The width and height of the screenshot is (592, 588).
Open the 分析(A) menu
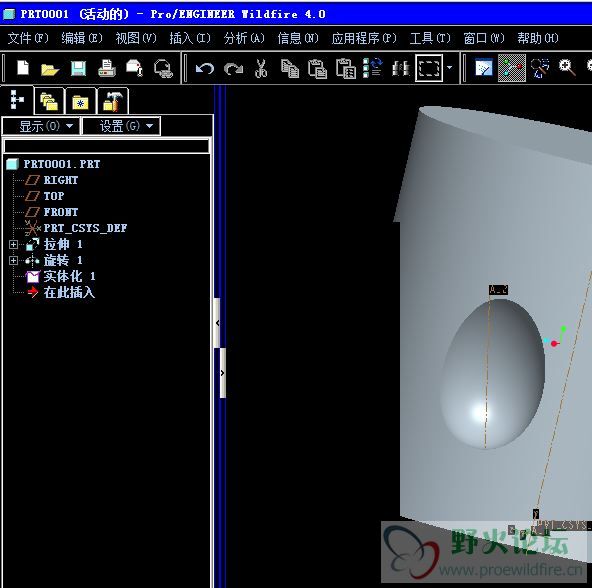(244, 38)
